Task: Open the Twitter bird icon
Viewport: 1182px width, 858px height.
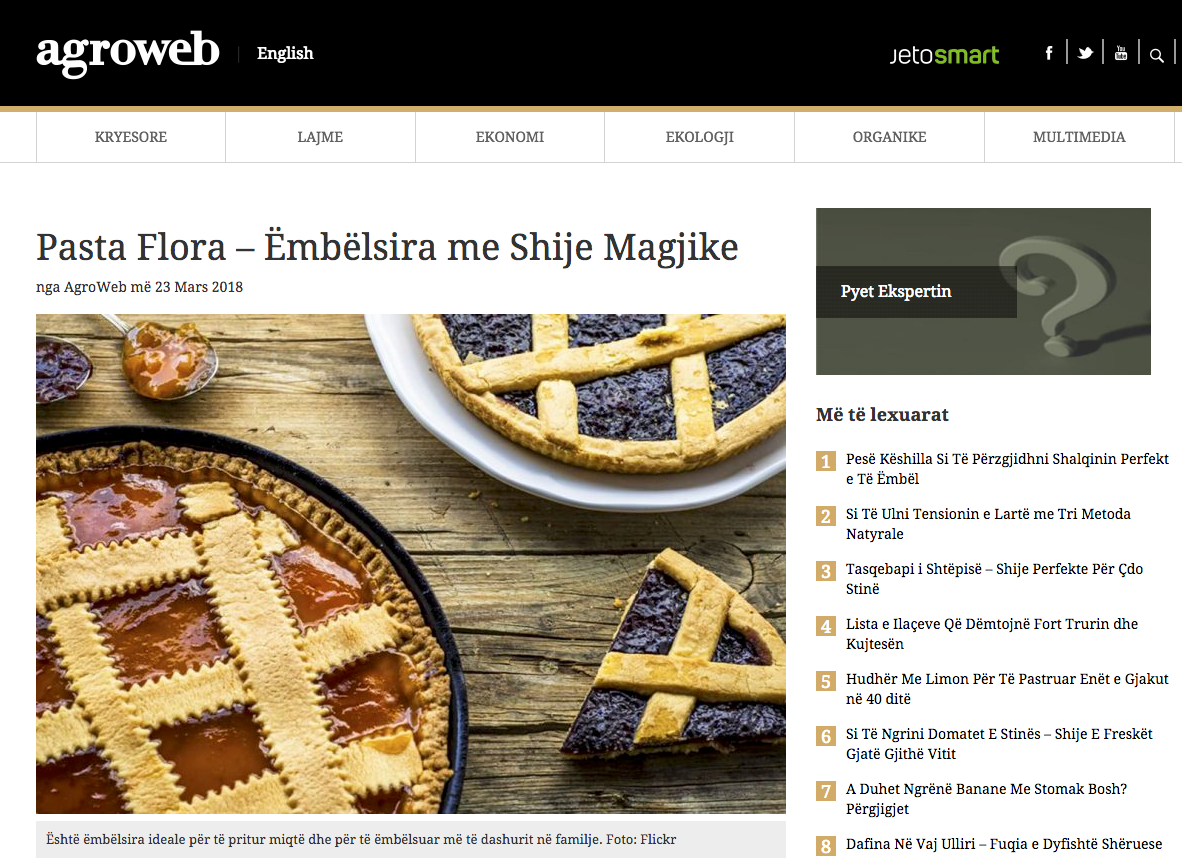Action: [1085, 53]
